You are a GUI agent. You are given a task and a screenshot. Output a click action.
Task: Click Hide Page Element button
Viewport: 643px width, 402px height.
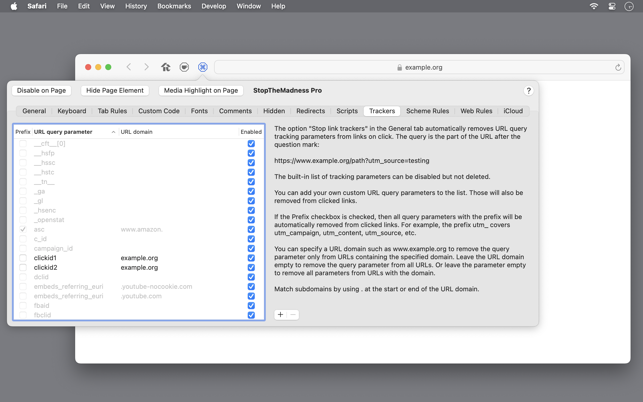(x=115, y=91)
